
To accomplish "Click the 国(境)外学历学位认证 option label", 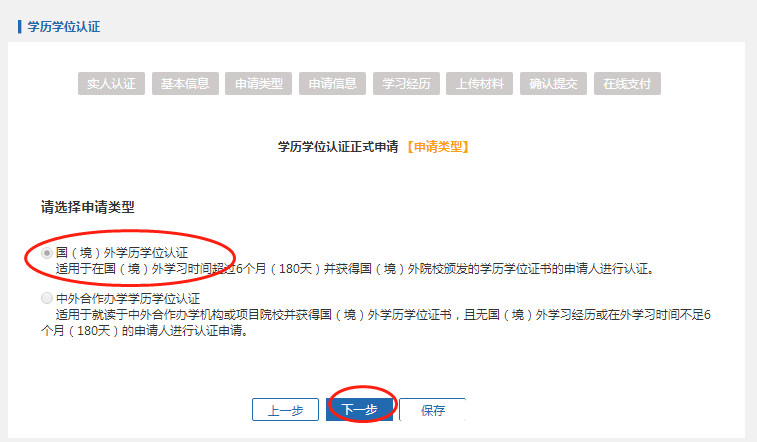I will click(122, 252).
